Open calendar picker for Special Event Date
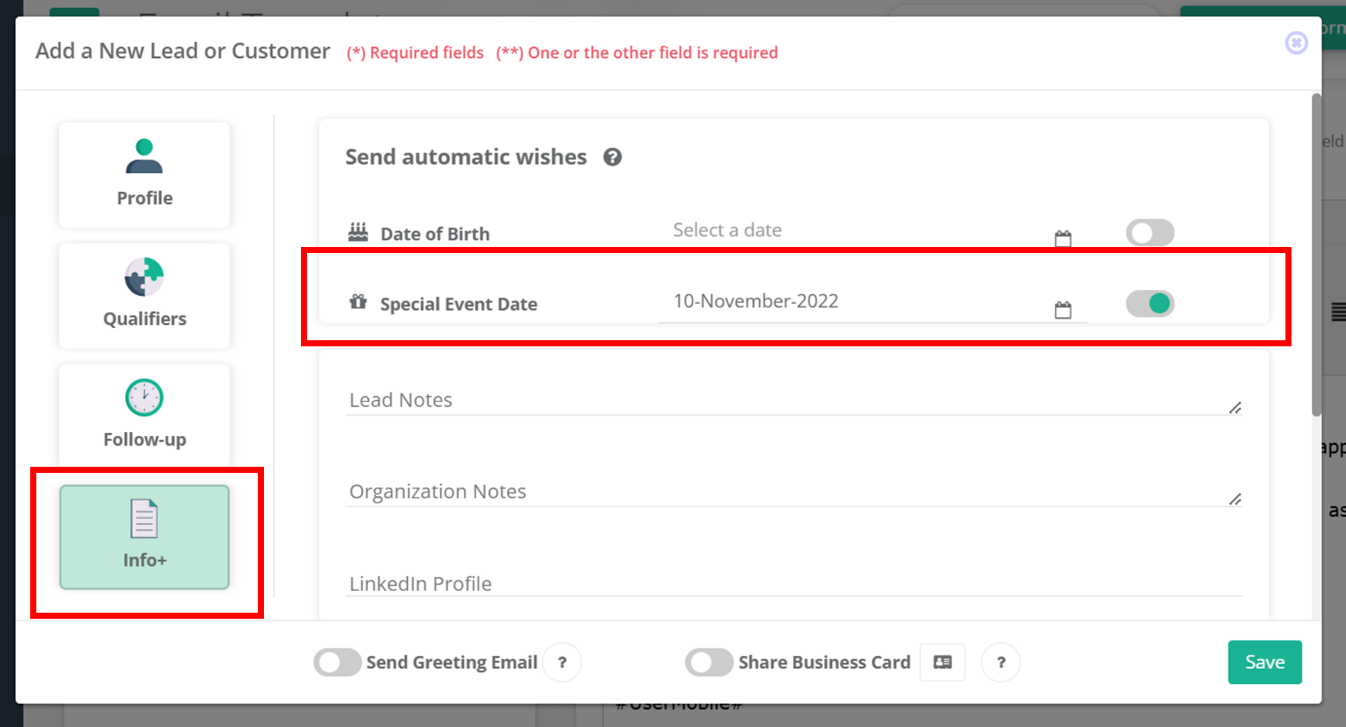 pos(1063,310)
